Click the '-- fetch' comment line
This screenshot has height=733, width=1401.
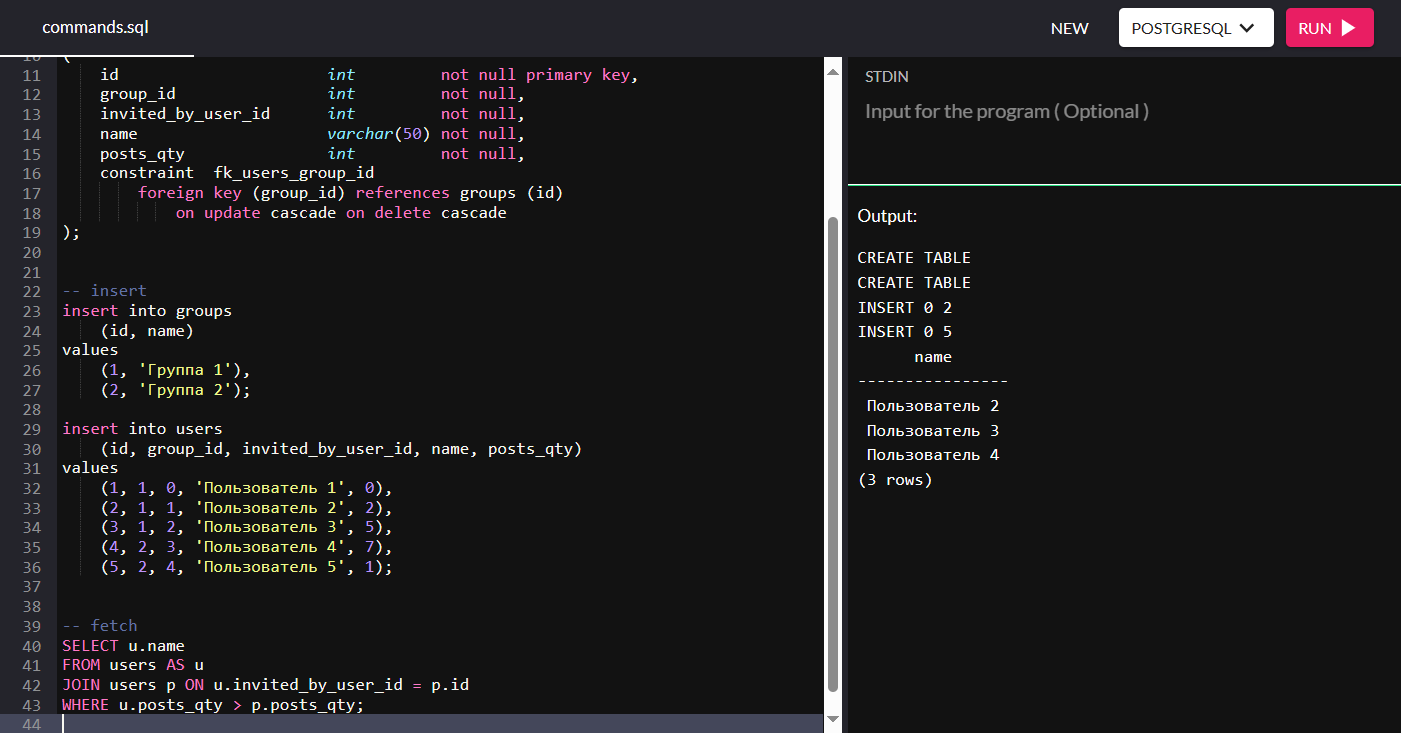pos(100,626)
